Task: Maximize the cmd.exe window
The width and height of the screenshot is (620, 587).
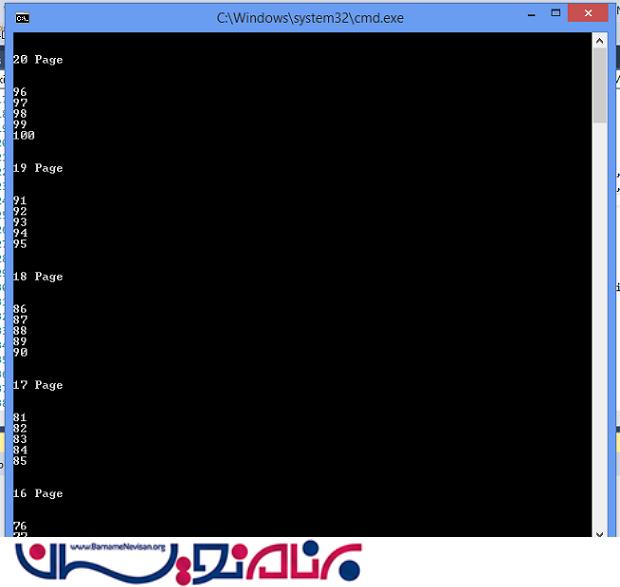Action: [x=556, y=13]
